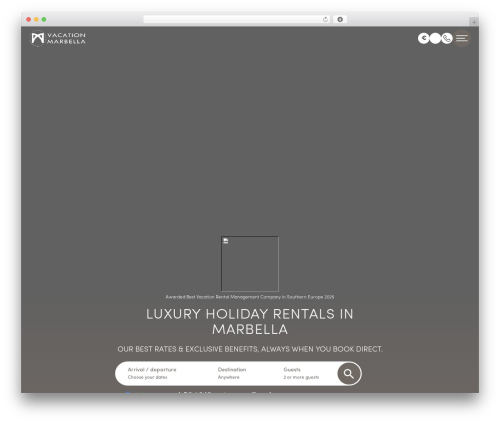Click the broken award image placeholder
500x423 pixels.
coord(250,264)
